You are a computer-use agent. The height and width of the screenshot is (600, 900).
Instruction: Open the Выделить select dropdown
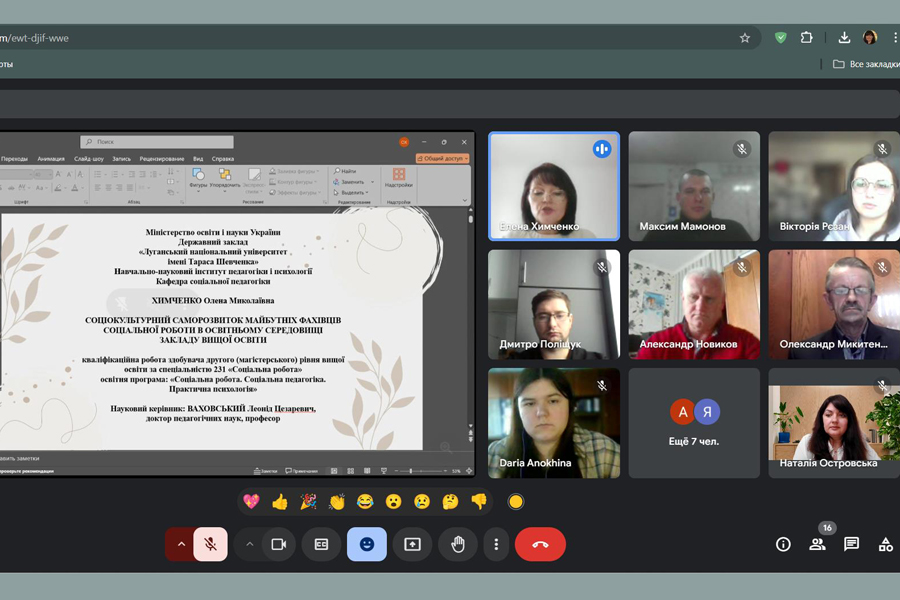351,192
